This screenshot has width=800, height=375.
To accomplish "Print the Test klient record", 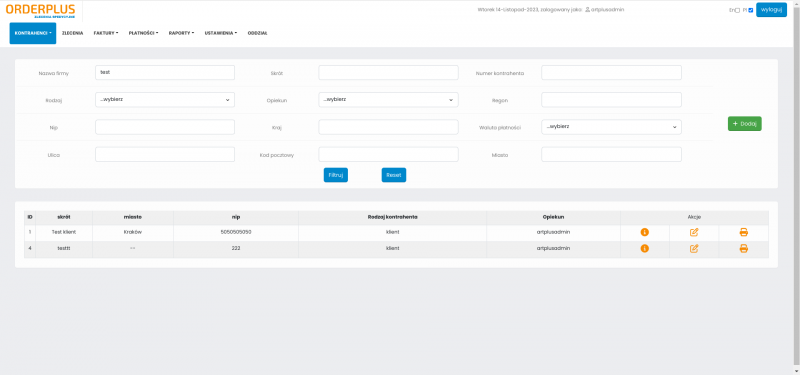I will pos(743,232).
